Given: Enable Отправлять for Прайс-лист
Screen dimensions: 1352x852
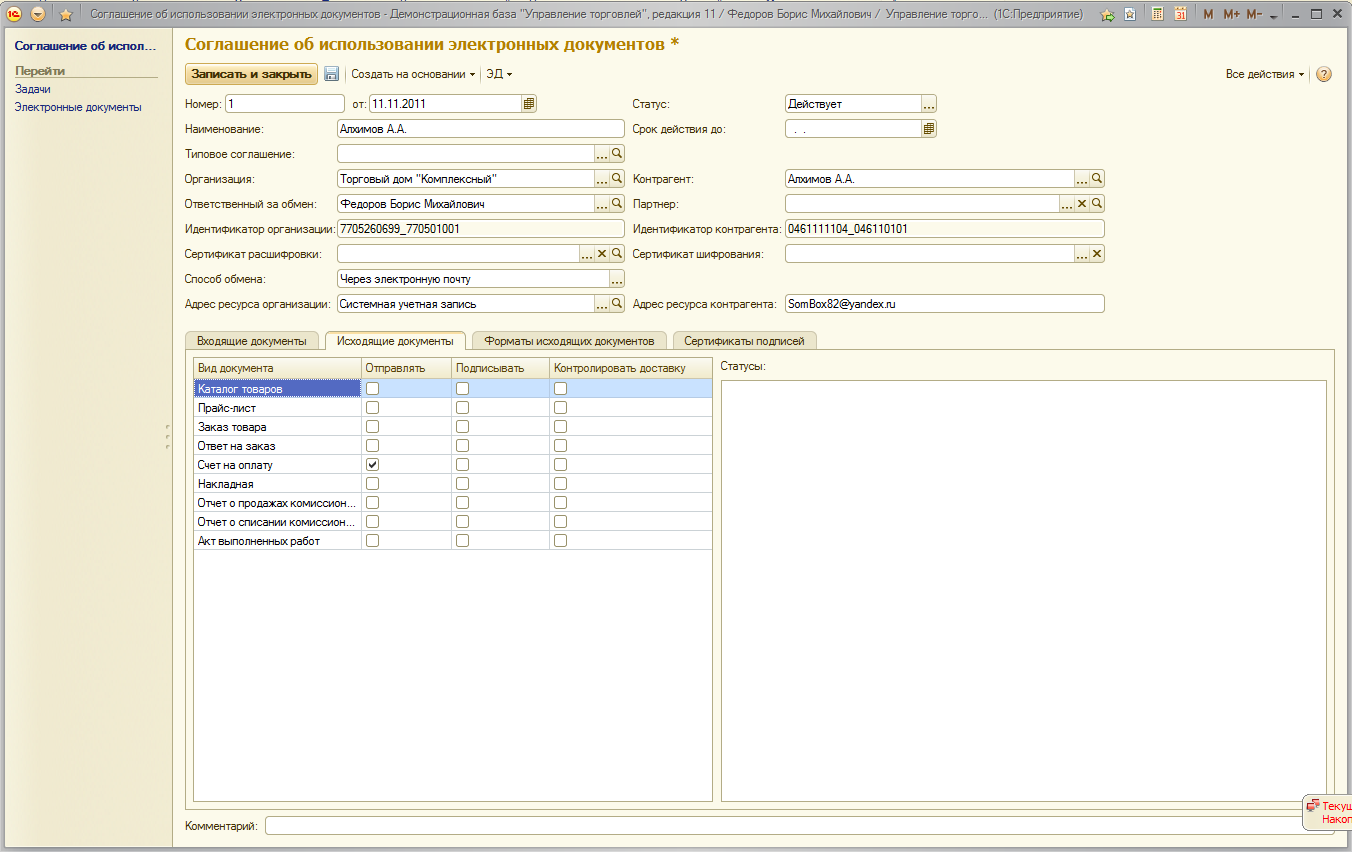Looking at the screenshot, I should click(373, 408).
